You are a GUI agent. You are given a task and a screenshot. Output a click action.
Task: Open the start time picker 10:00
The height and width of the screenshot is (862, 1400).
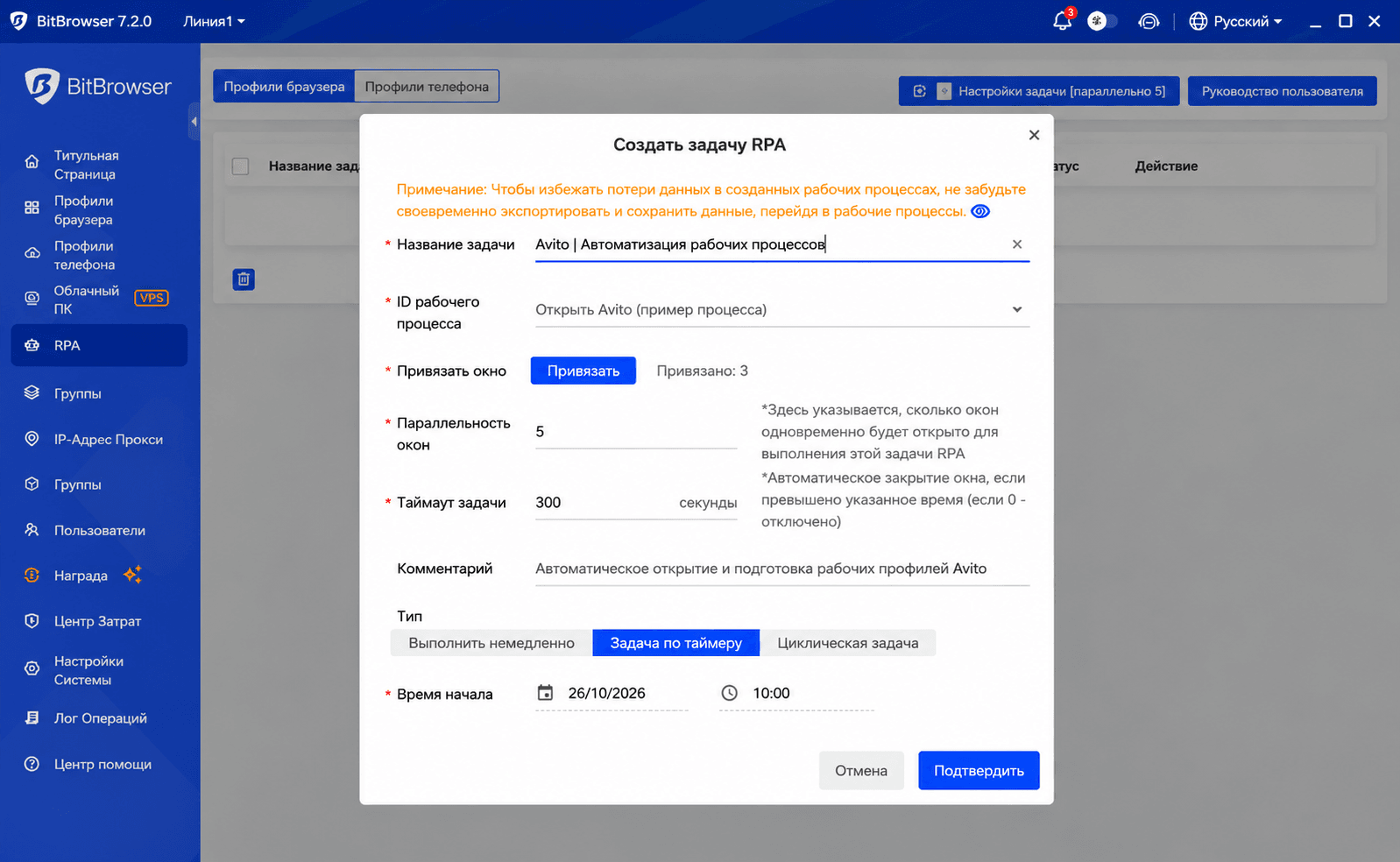tap(796, 693)
